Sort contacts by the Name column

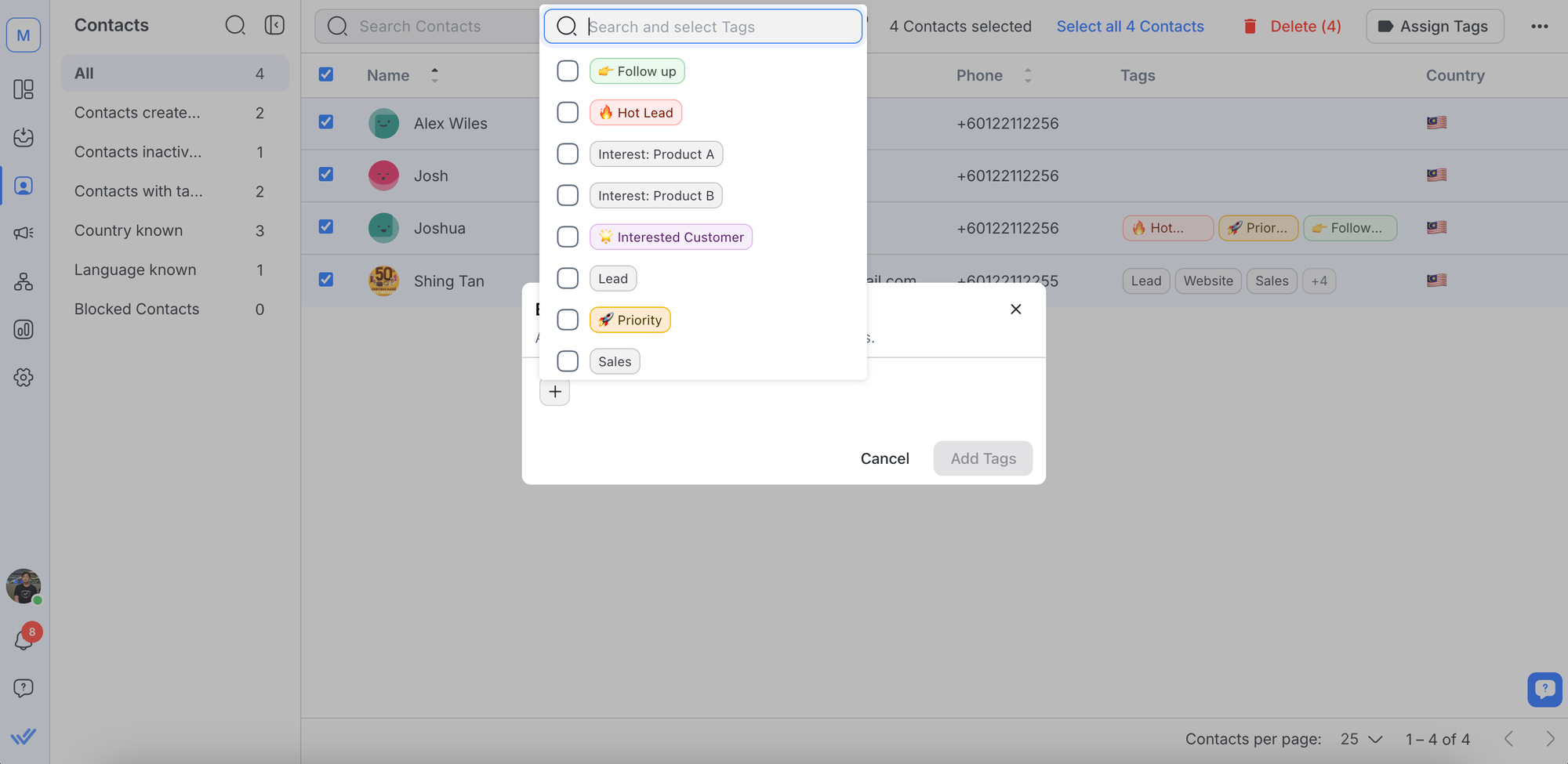coord(434,75)
